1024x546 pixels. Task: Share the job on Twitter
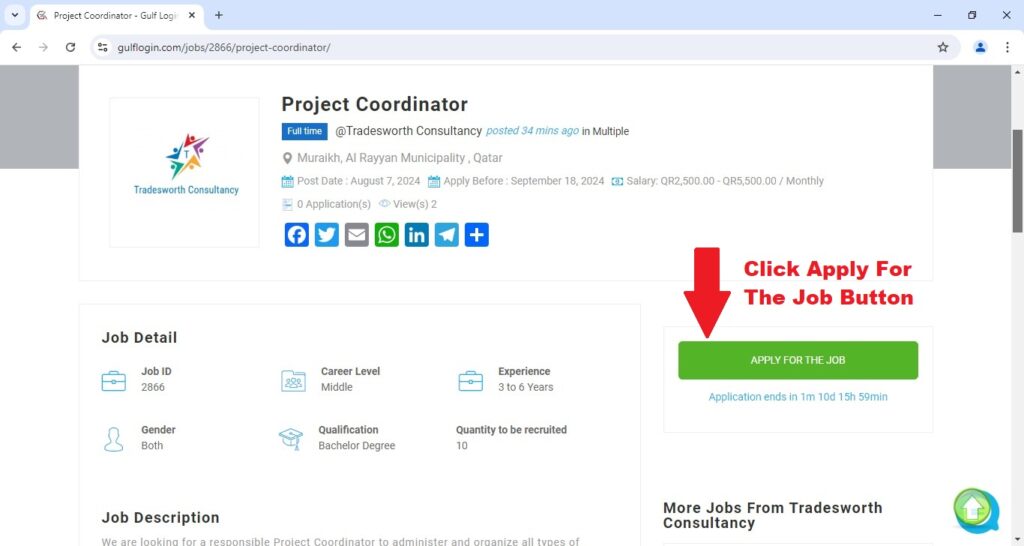(327, 235)
